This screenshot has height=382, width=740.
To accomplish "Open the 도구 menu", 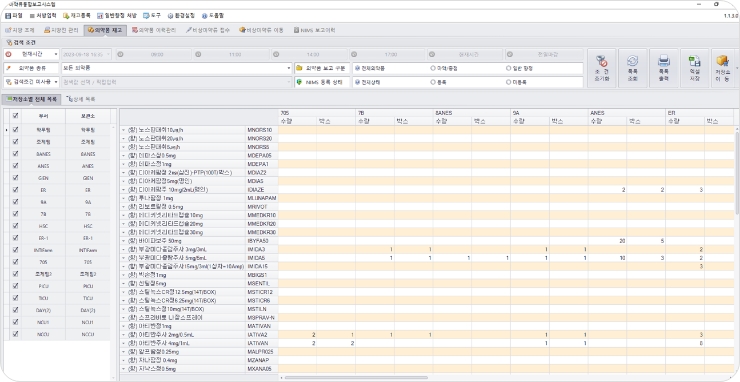I will click(152, 16).
